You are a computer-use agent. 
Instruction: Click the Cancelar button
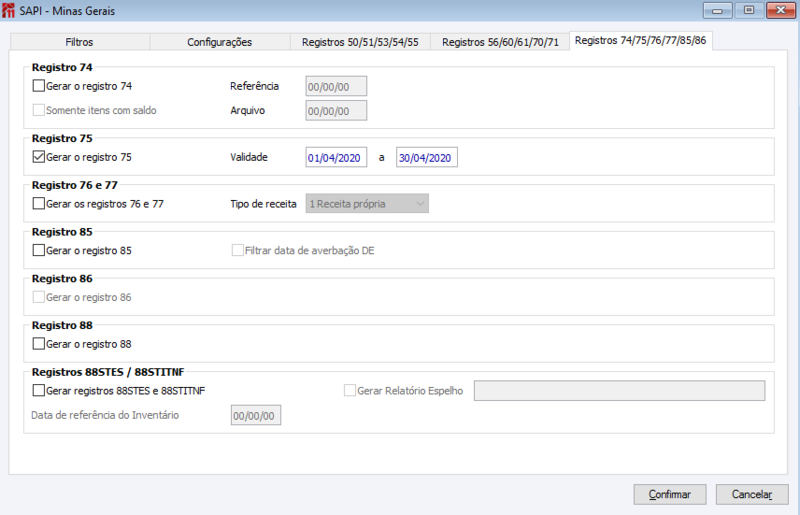[x=752, y=494]
